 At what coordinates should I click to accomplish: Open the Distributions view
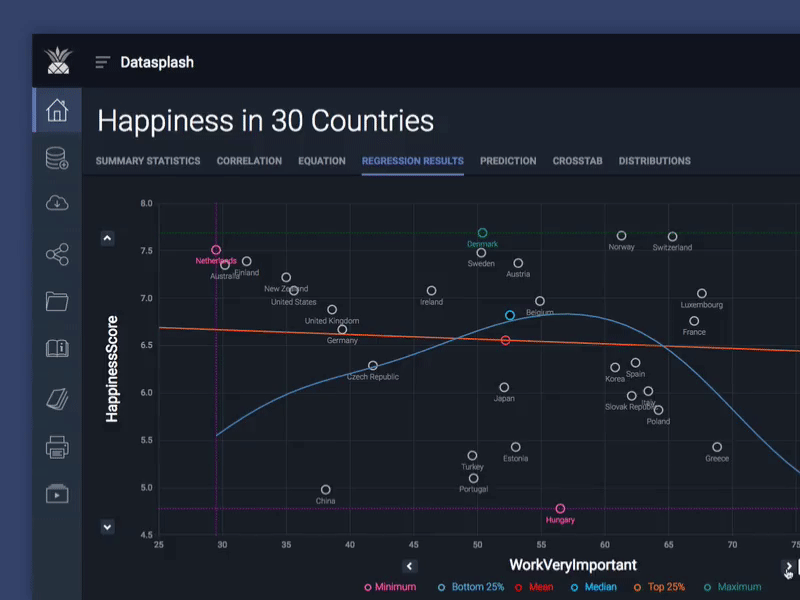655,161
